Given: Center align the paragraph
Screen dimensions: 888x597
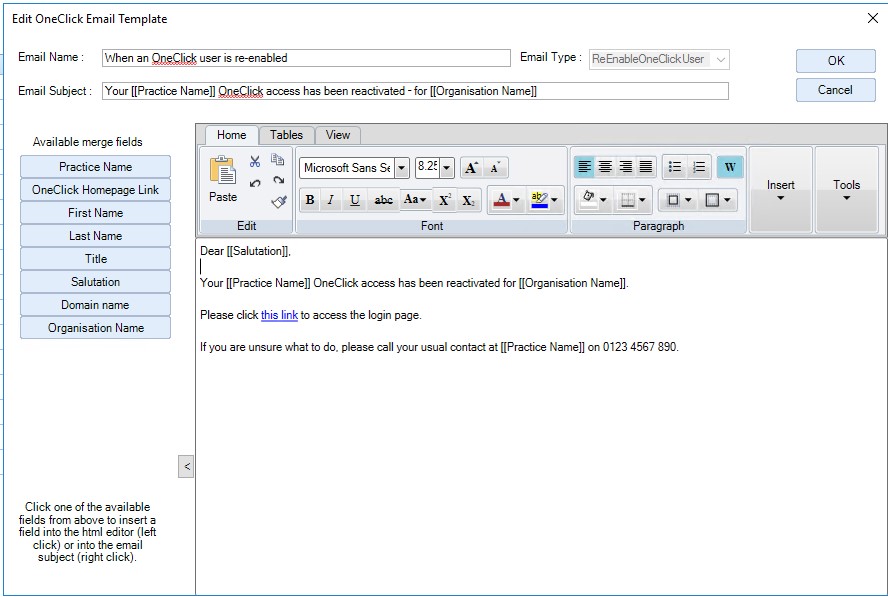Looking at the screenshot, I should point(605,167).
